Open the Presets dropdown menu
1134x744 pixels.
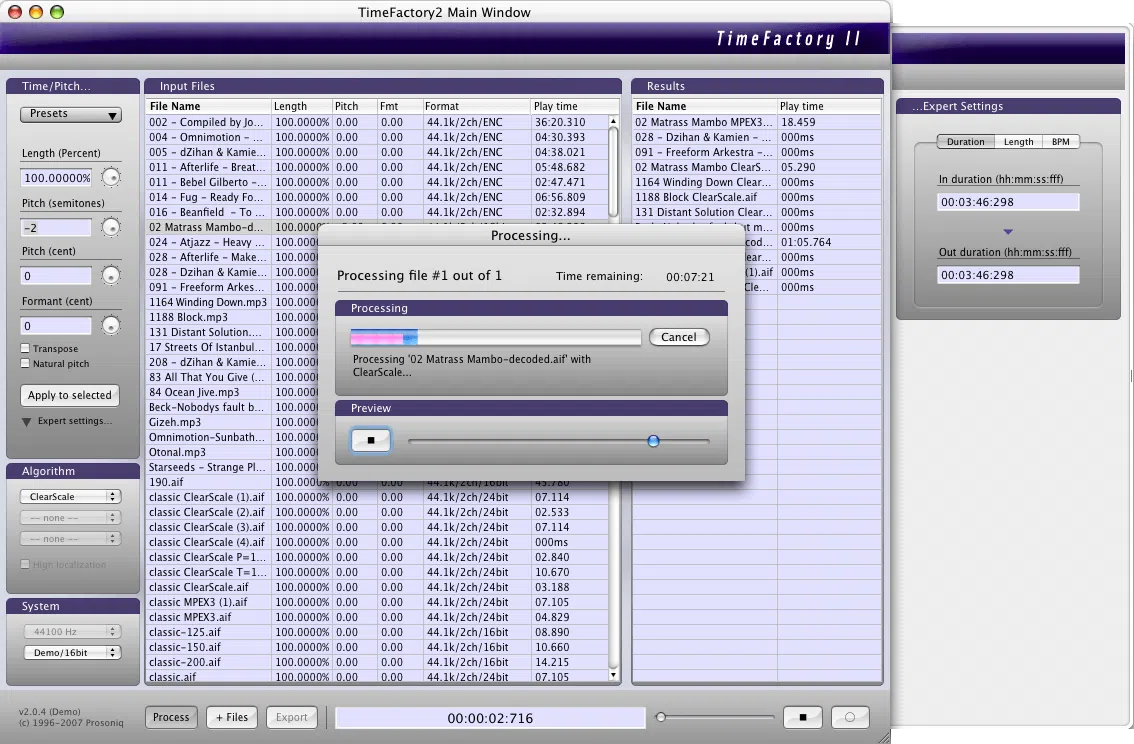click(x=70, y=114)
